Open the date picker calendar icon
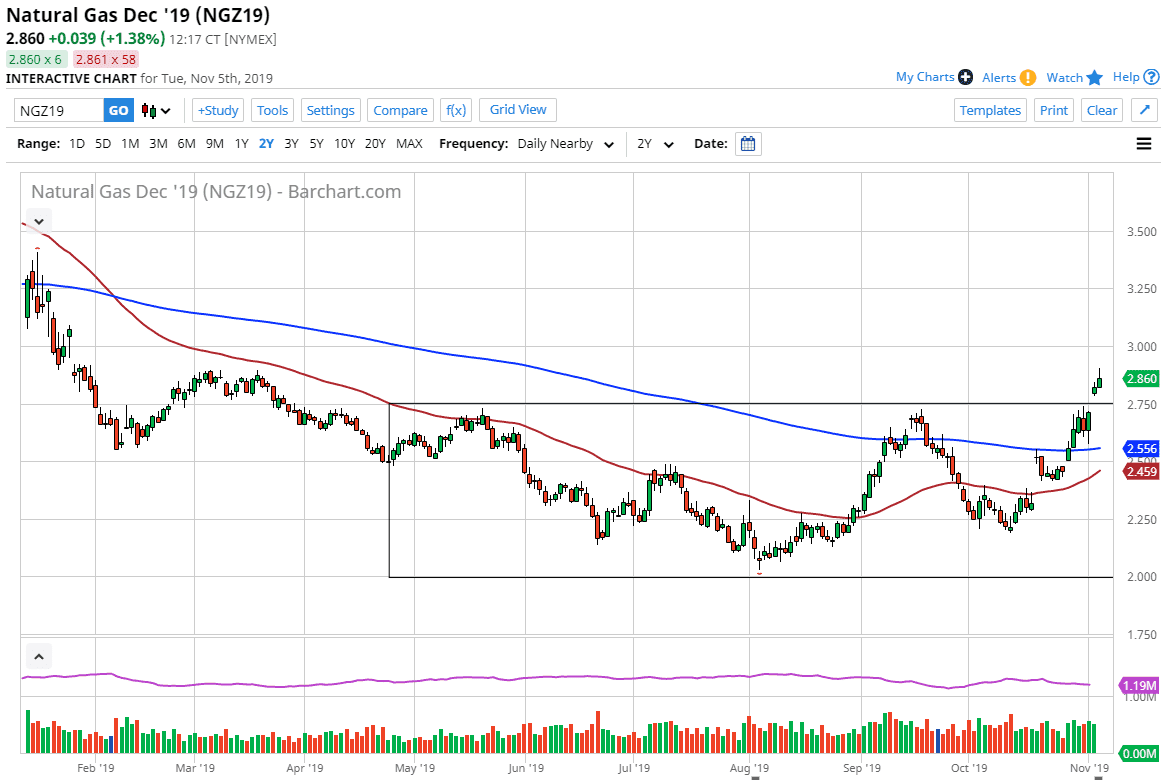The height and width of the screenshot is (780, 1169). tap(748, 144)
